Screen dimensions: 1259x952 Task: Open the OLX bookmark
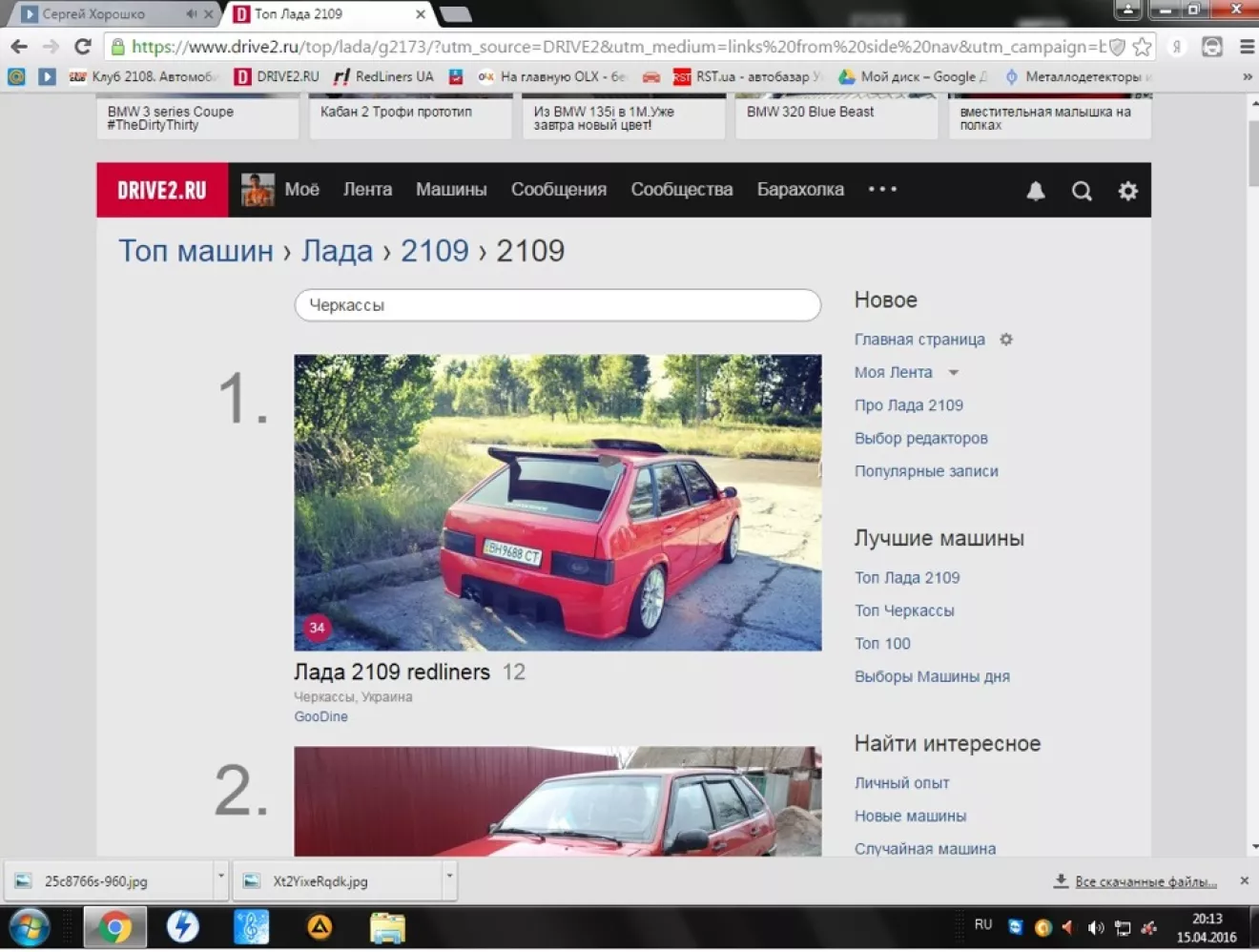[552, 76]
